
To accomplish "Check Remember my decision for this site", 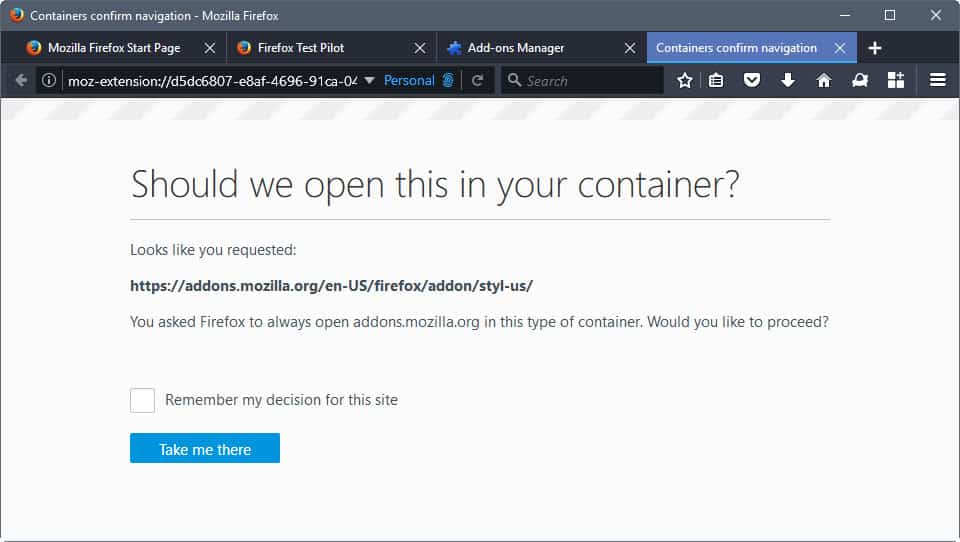I will (143, 400).
